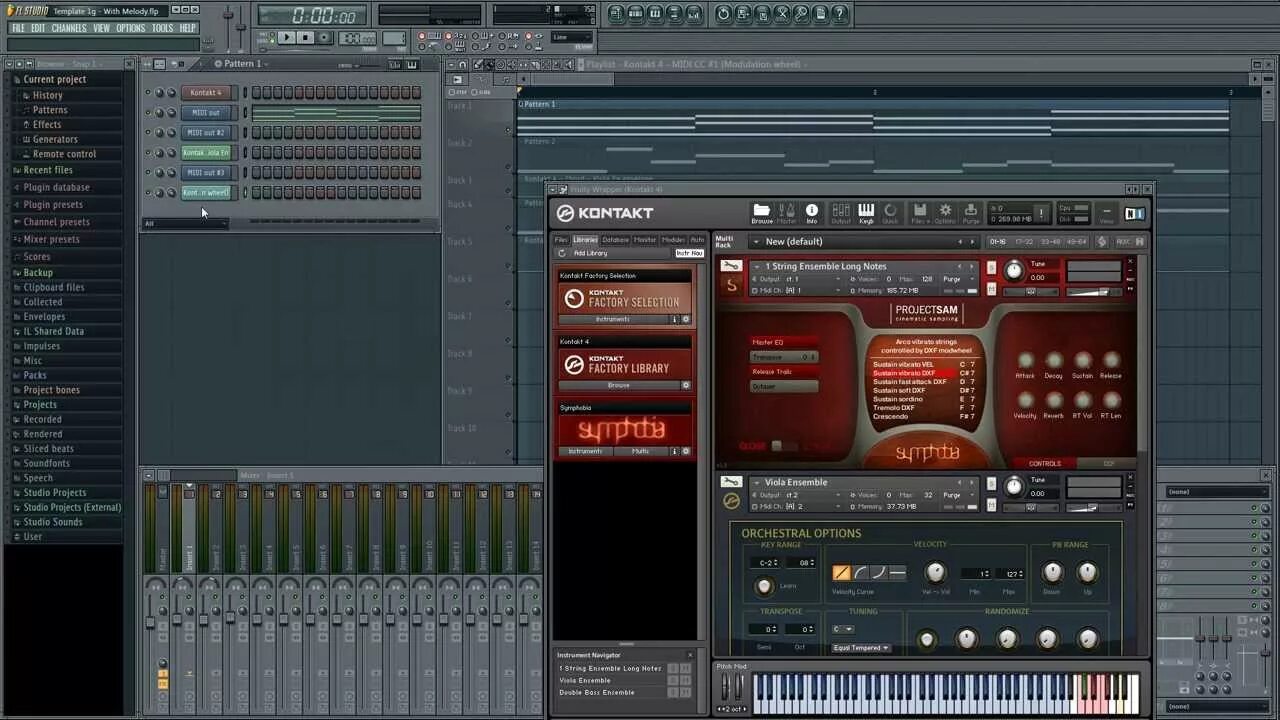The image size is (1280, 720).
Task: Close the Instrument Navigator panel
Action: [x=689, y=655]
